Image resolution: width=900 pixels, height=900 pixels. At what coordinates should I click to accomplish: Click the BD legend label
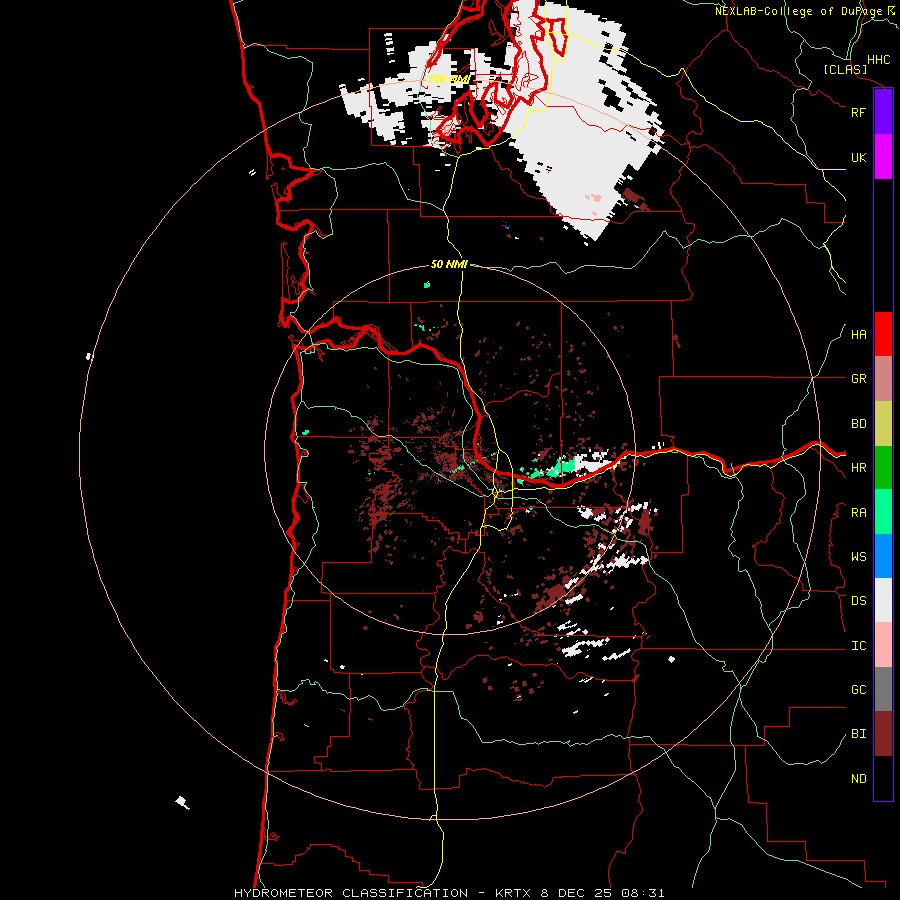[x=858, y=424]
